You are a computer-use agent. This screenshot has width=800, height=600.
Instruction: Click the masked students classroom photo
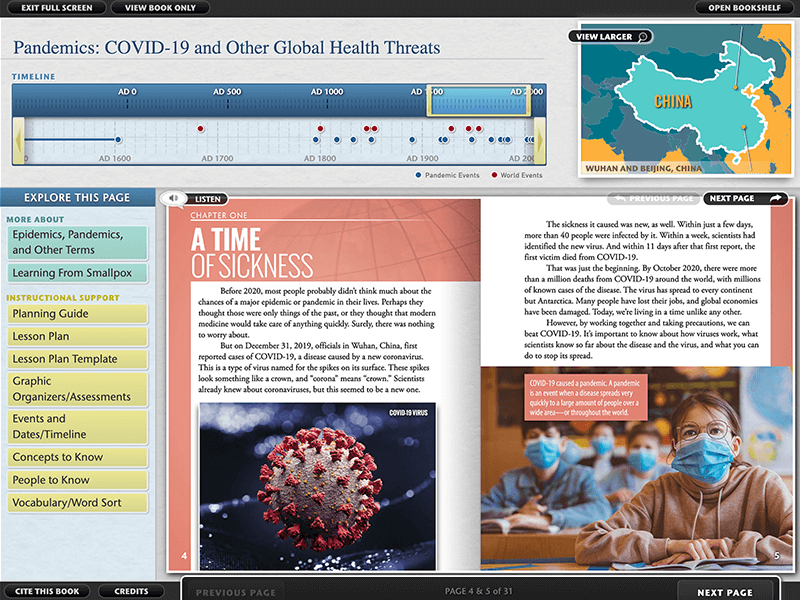coord(637,468)
